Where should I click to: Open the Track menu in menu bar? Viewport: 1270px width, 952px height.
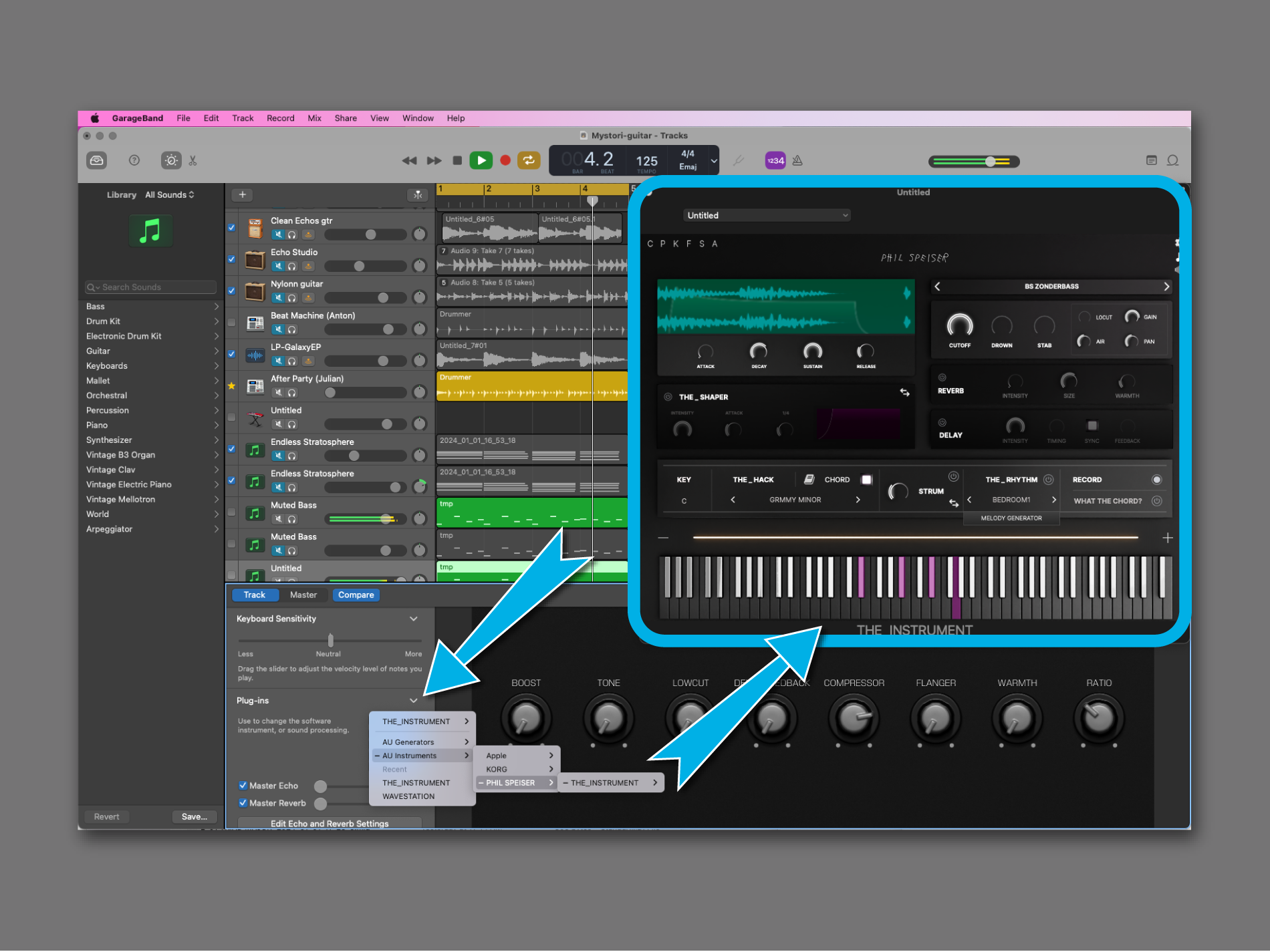243,118
